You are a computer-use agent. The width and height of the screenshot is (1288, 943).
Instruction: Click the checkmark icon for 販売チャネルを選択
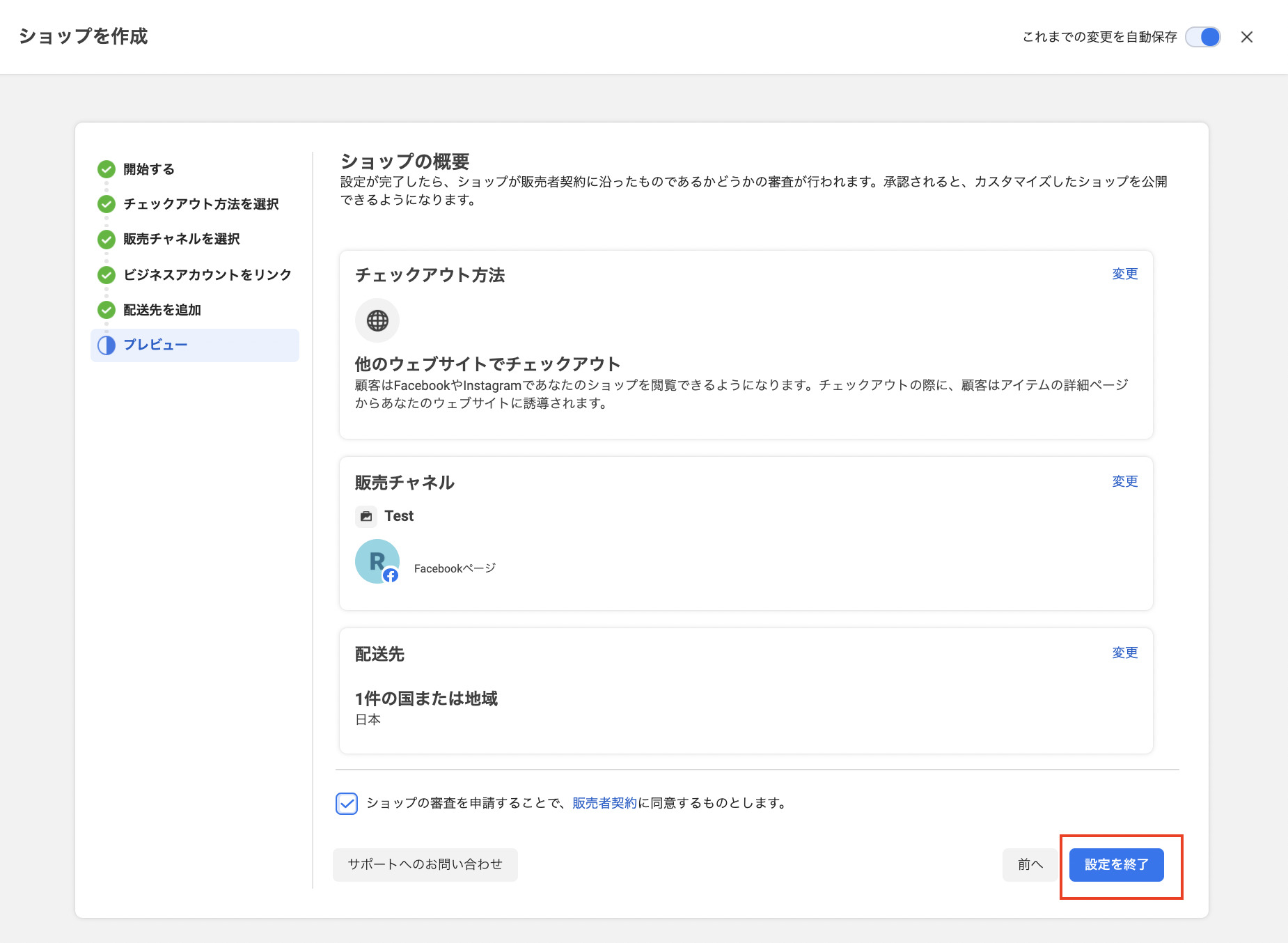pyautogui.click(x=107, y=240)
